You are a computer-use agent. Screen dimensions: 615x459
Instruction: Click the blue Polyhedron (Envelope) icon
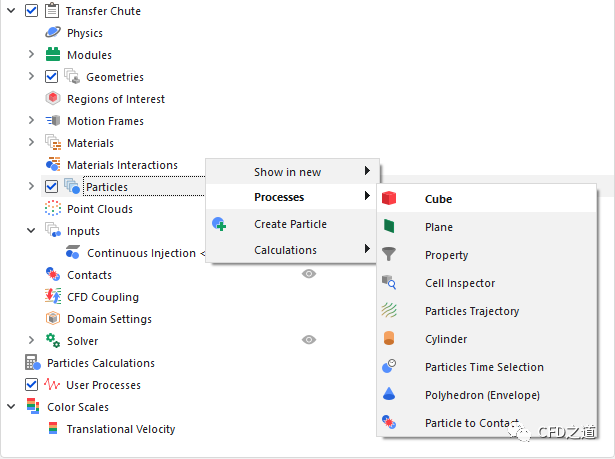[389, 395]
